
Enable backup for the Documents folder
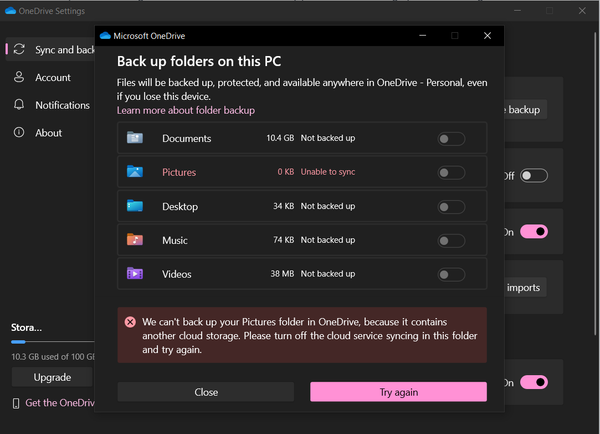(451, 139)
